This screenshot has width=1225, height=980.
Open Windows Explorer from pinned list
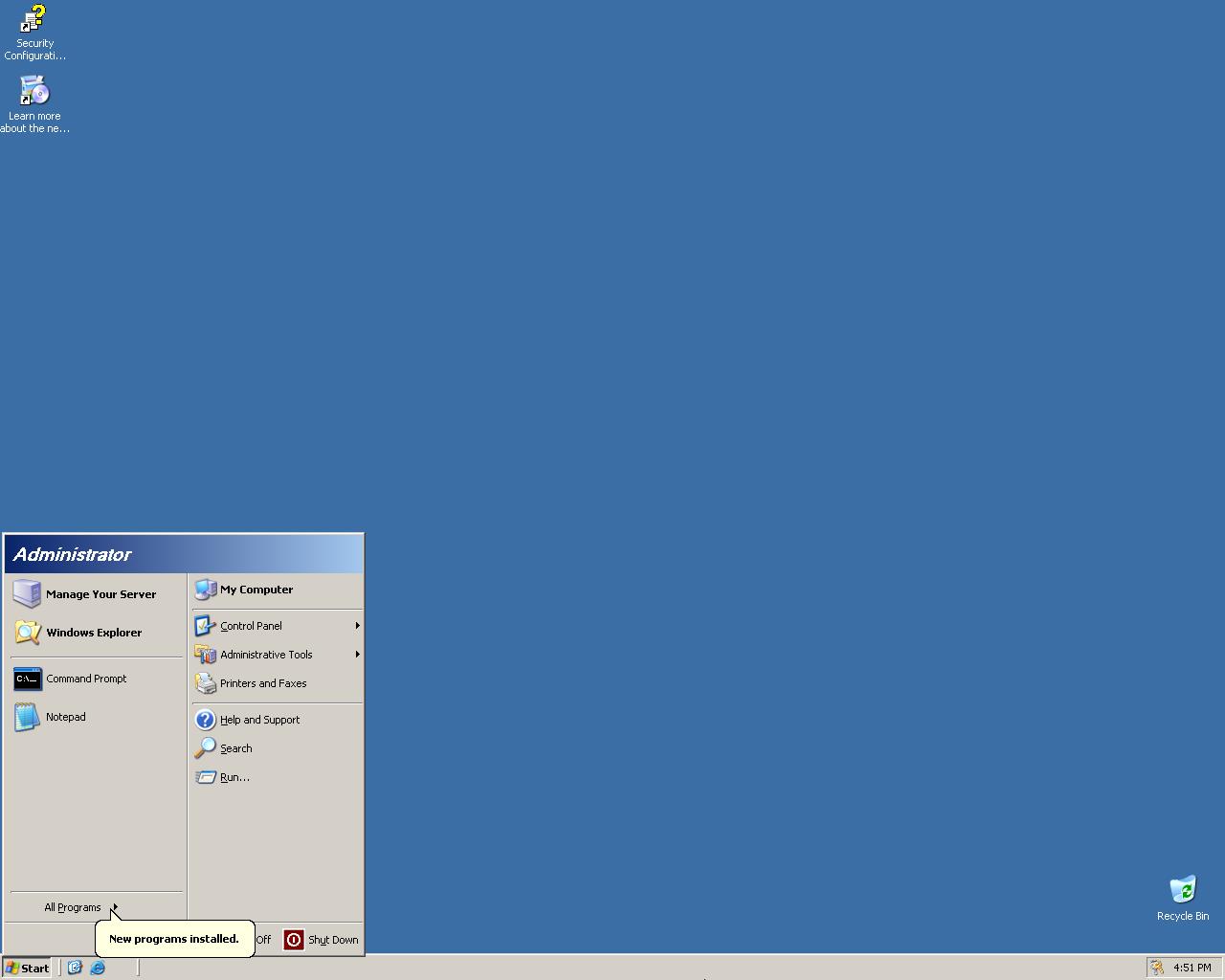[x=96, y=633]
